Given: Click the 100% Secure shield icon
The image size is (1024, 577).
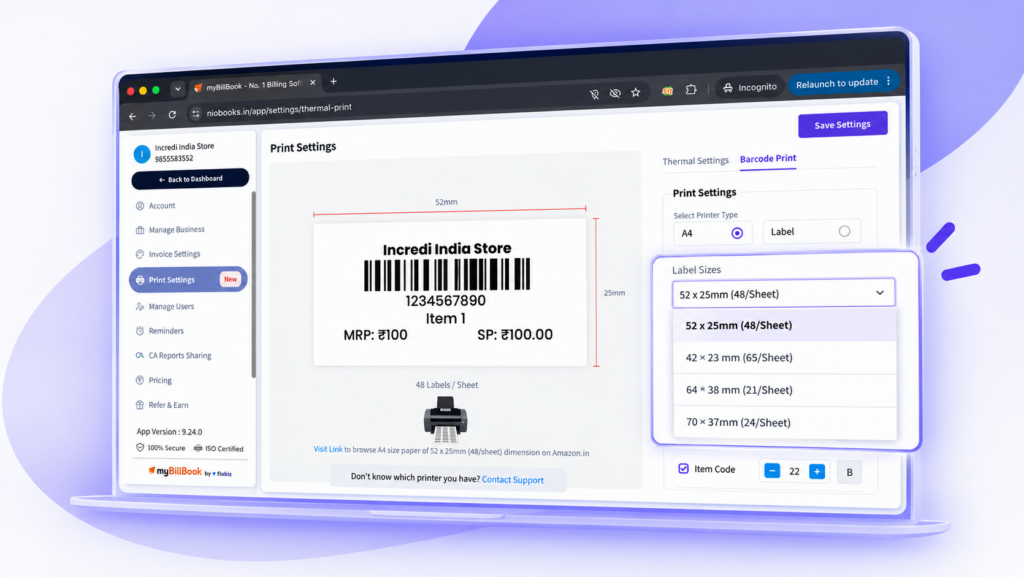Looking at the screenshot, I should 140,448.
